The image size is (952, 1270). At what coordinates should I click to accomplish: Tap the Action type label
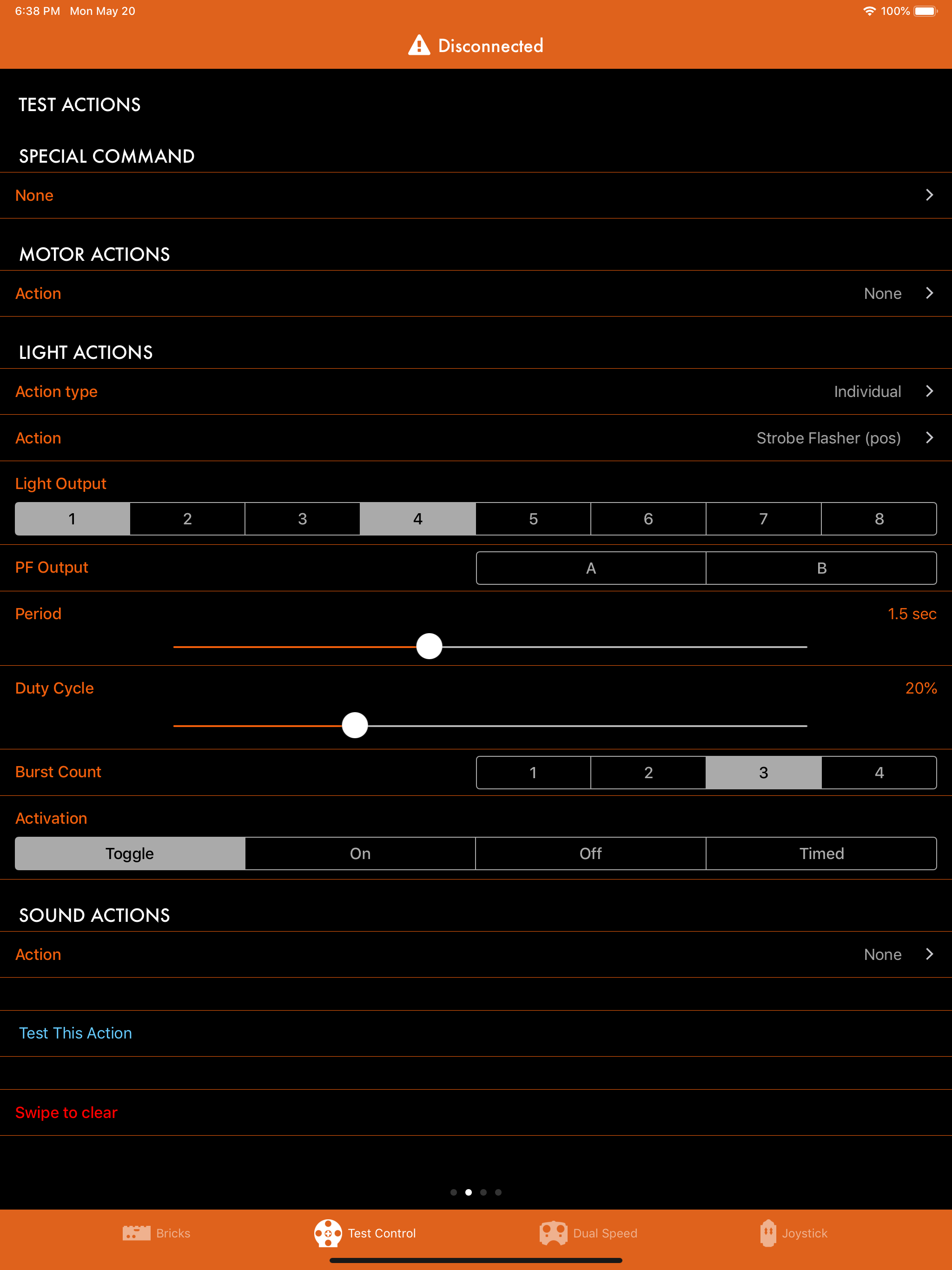point(56,391)
